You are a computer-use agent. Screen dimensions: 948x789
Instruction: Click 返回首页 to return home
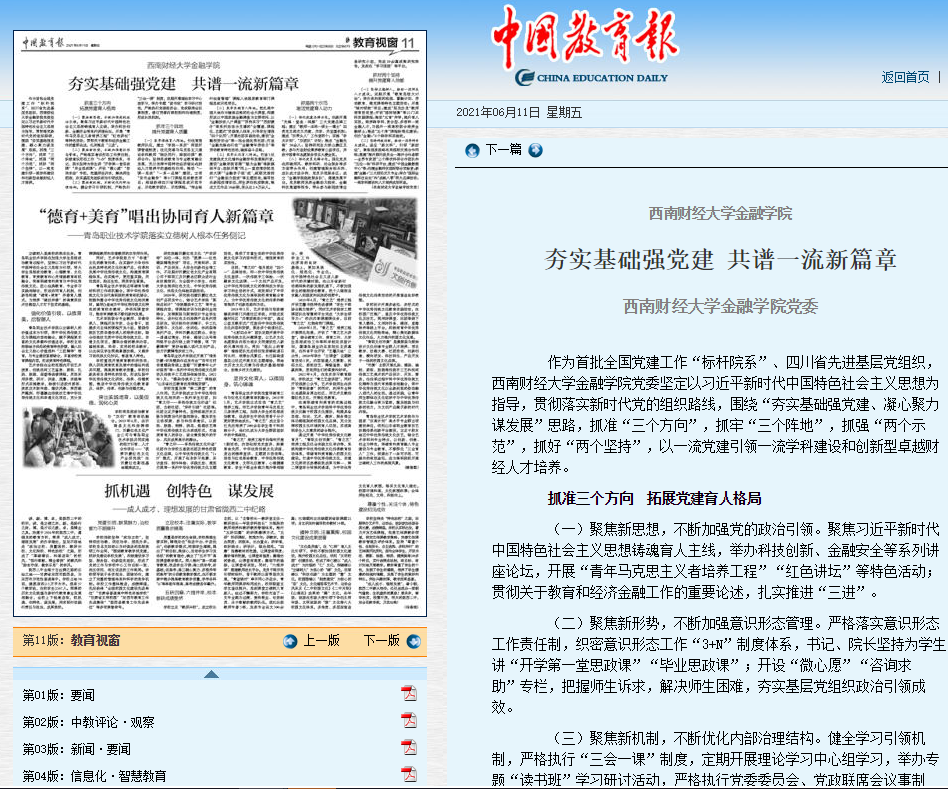coord(905,77)
